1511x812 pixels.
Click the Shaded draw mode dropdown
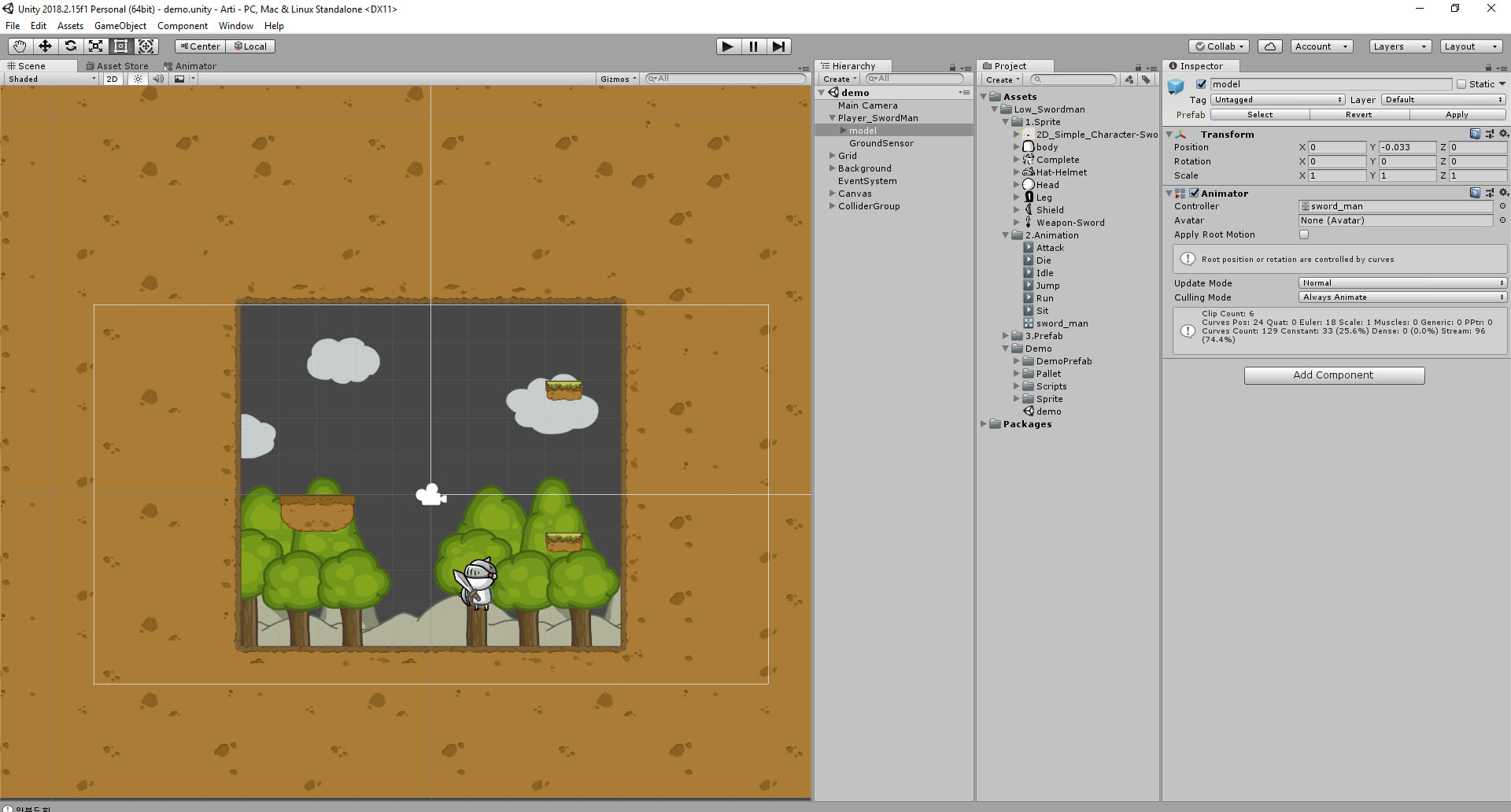click(50, 79)
